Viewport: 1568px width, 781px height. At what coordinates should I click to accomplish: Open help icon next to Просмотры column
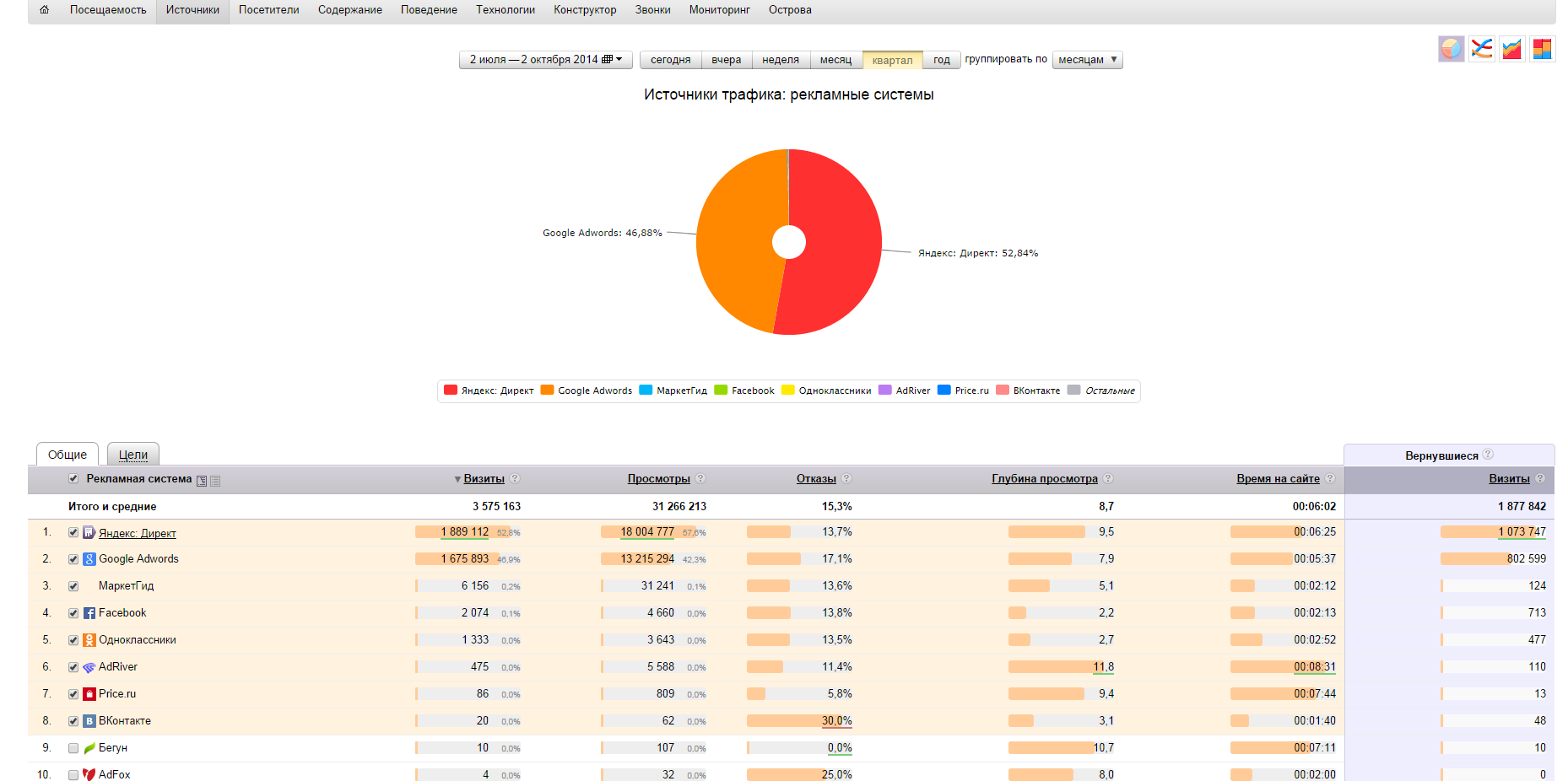pyautogui.click(x=700, y=478)
